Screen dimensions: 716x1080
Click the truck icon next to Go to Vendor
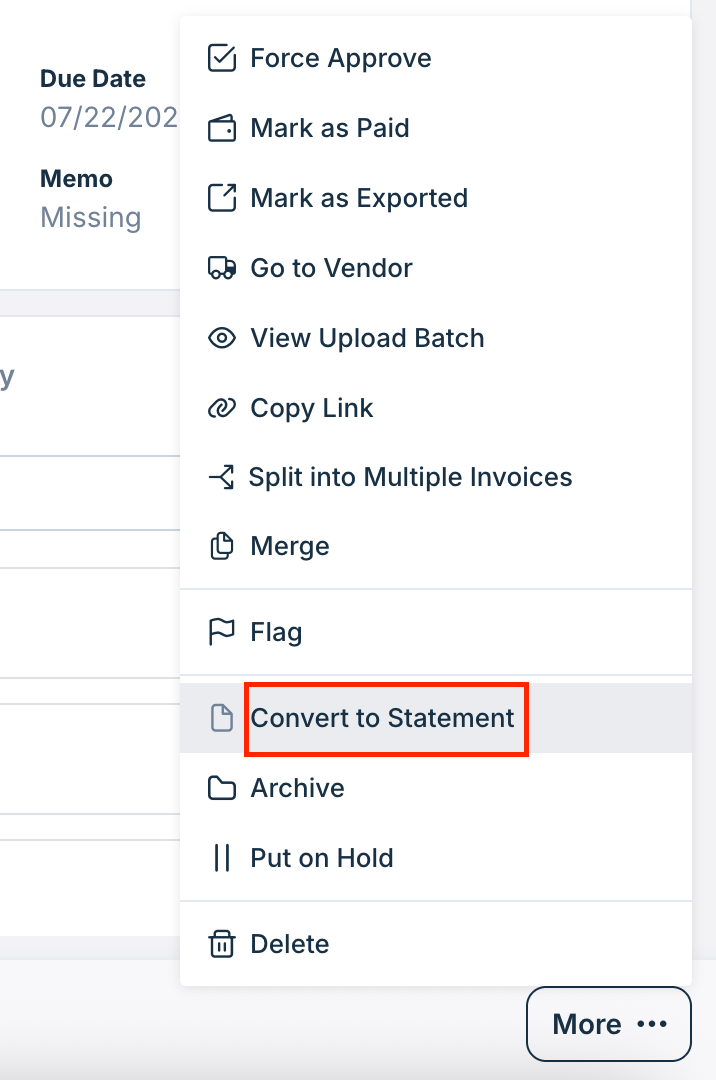(x=222, y=268)
